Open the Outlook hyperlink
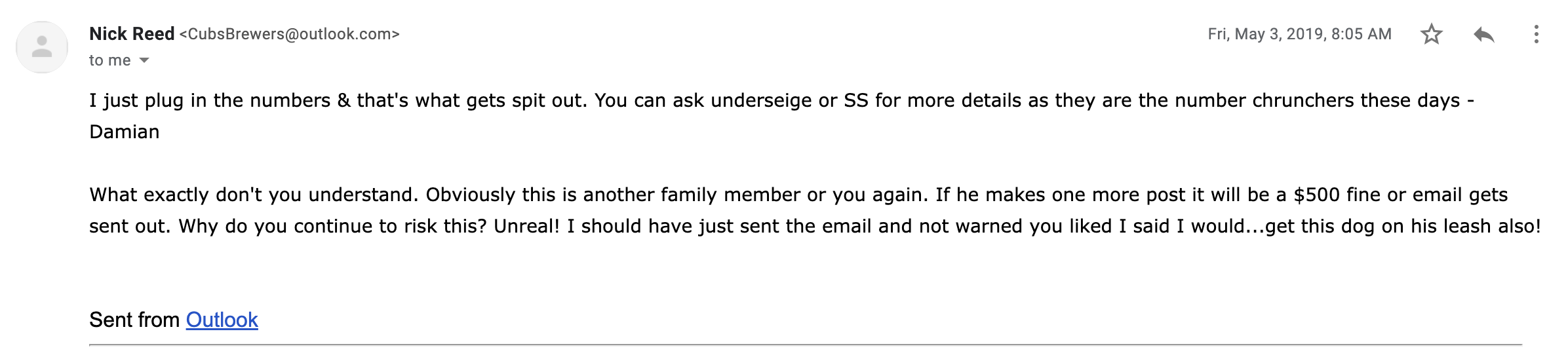 tap(222, 320)
